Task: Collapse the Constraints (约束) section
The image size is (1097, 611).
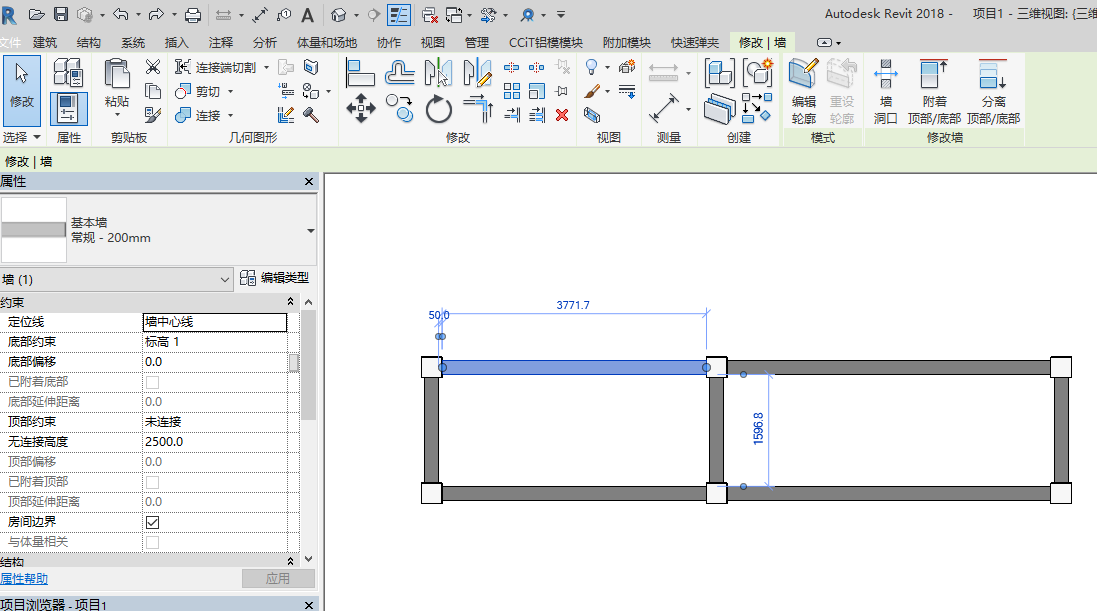Action: click(290, 301)
